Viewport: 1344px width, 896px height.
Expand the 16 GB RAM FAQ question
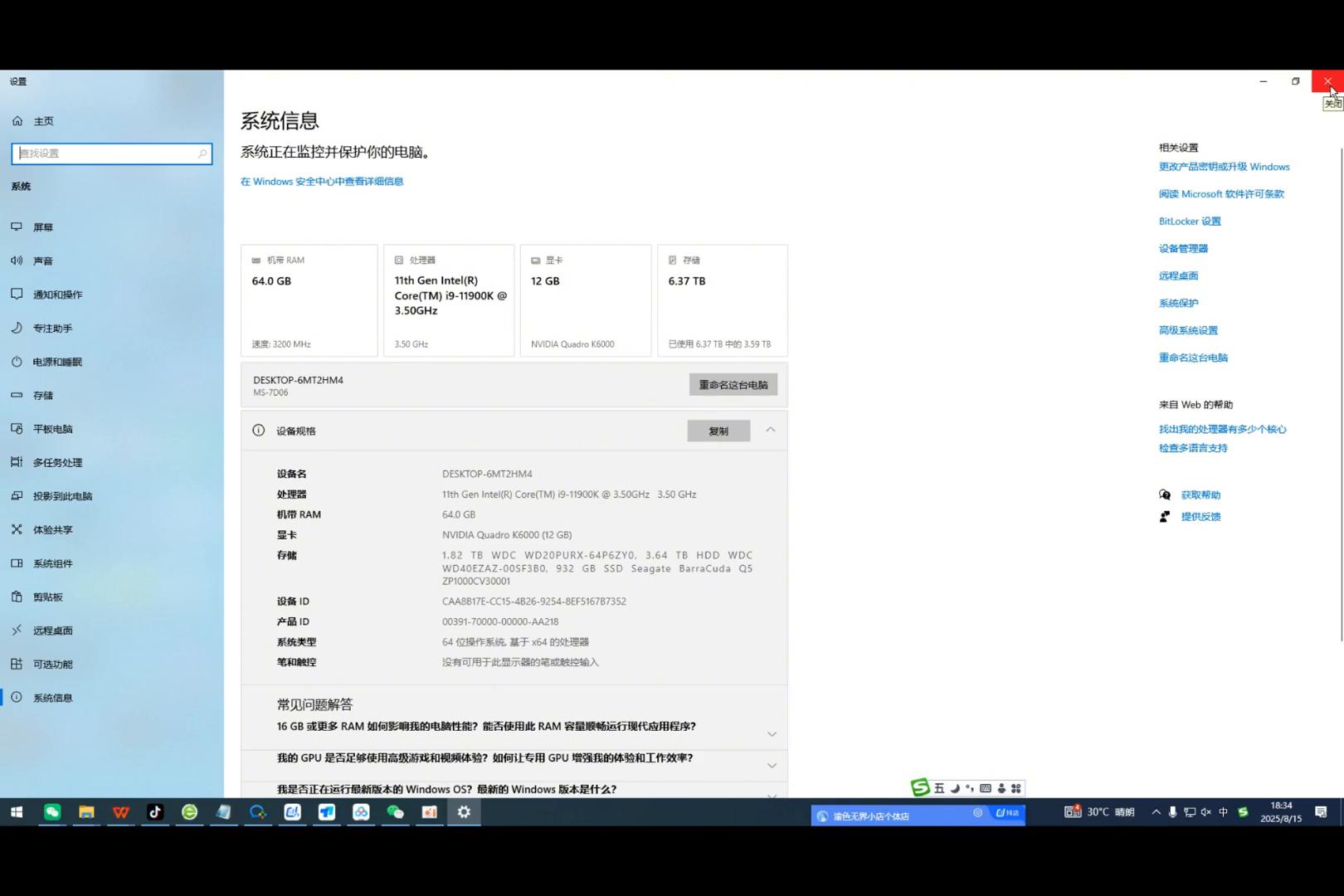[x=772, y=734]
